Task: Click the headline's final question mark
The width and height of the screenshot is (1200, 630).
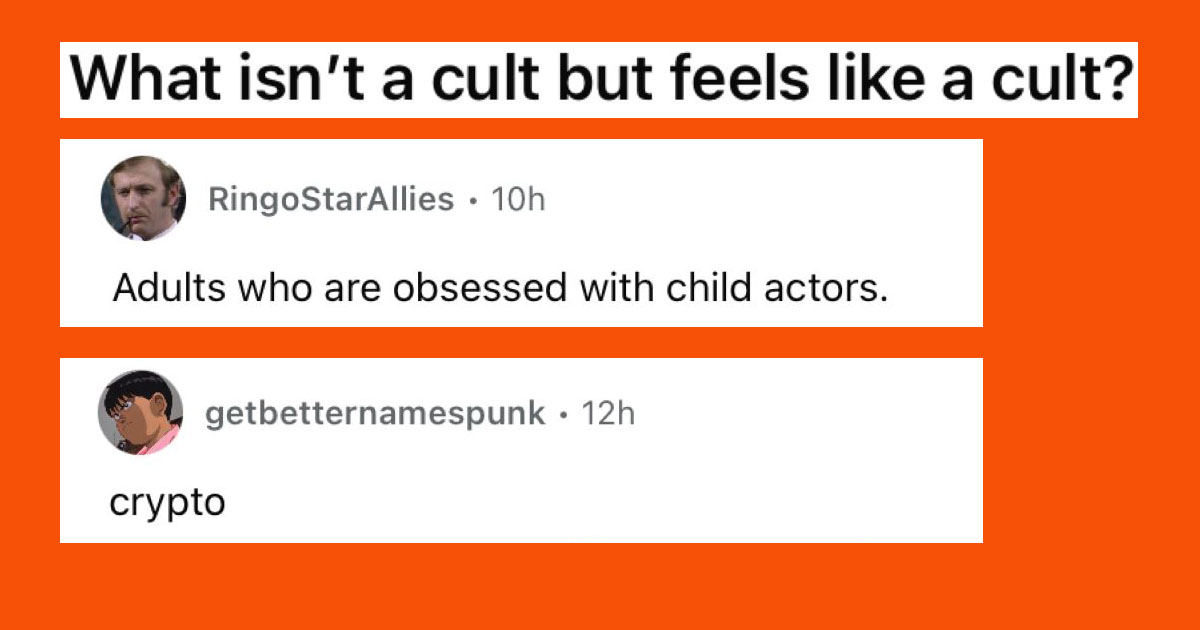Action: pyautogui.click(x=1113, y=81)
